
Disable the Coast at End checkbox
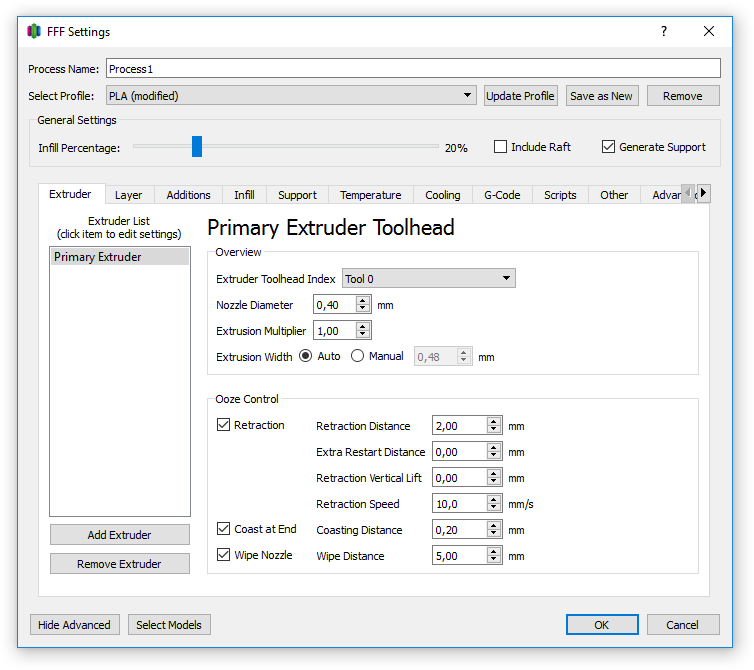coord(224,529)
